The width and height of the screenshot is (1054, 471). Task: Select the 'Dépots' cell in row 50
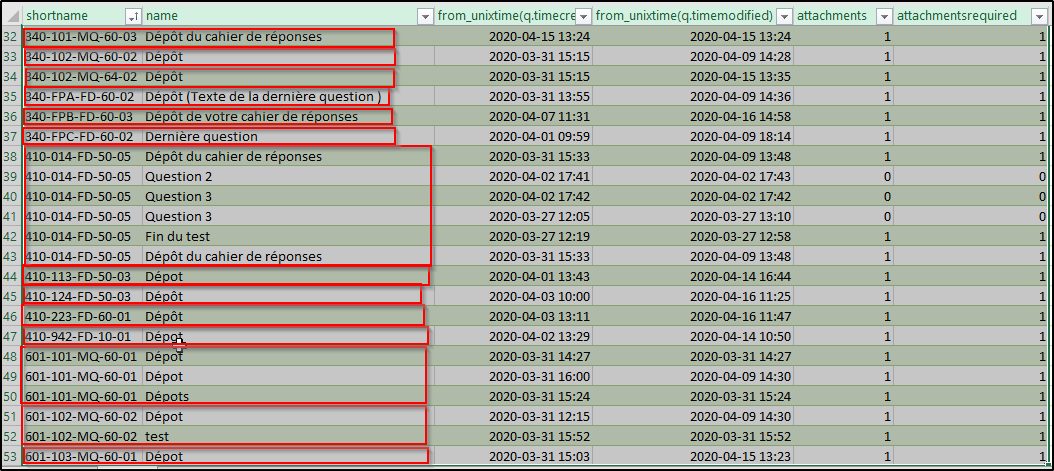click(167, 397)
